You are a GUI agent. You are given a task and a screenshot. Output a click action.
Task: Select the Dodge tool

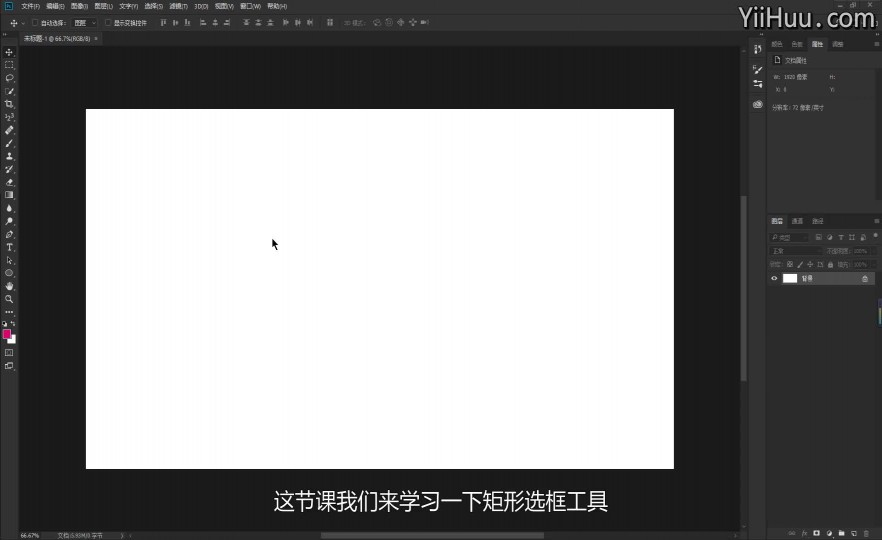click(x=9, y=221)
